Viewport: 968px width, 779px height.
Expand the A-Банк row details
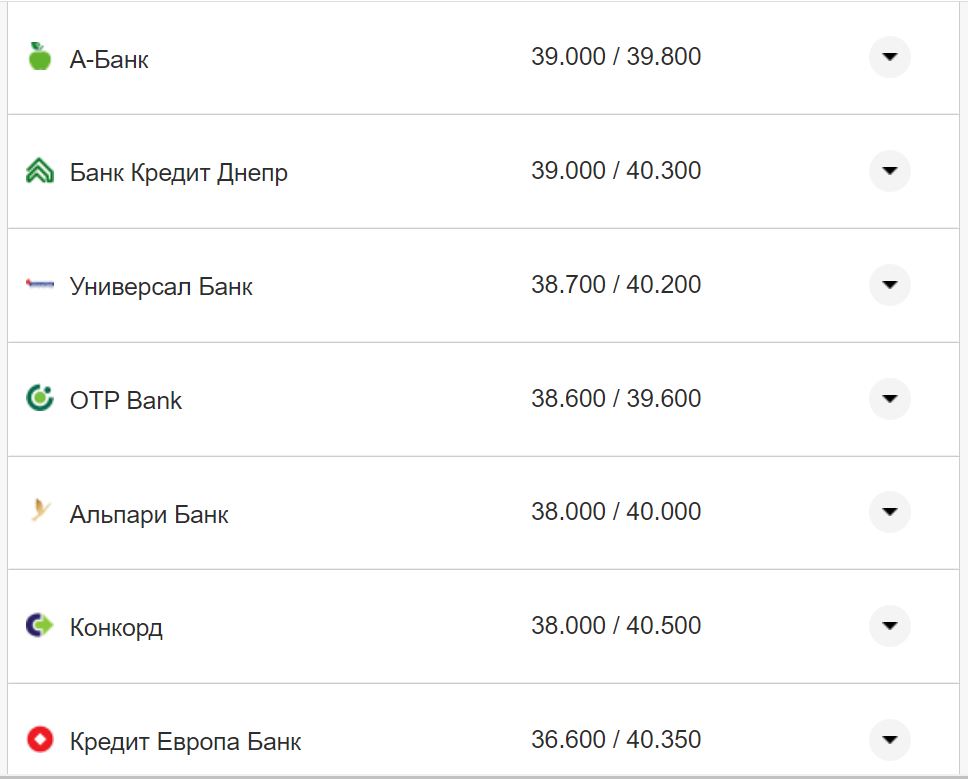889,57
